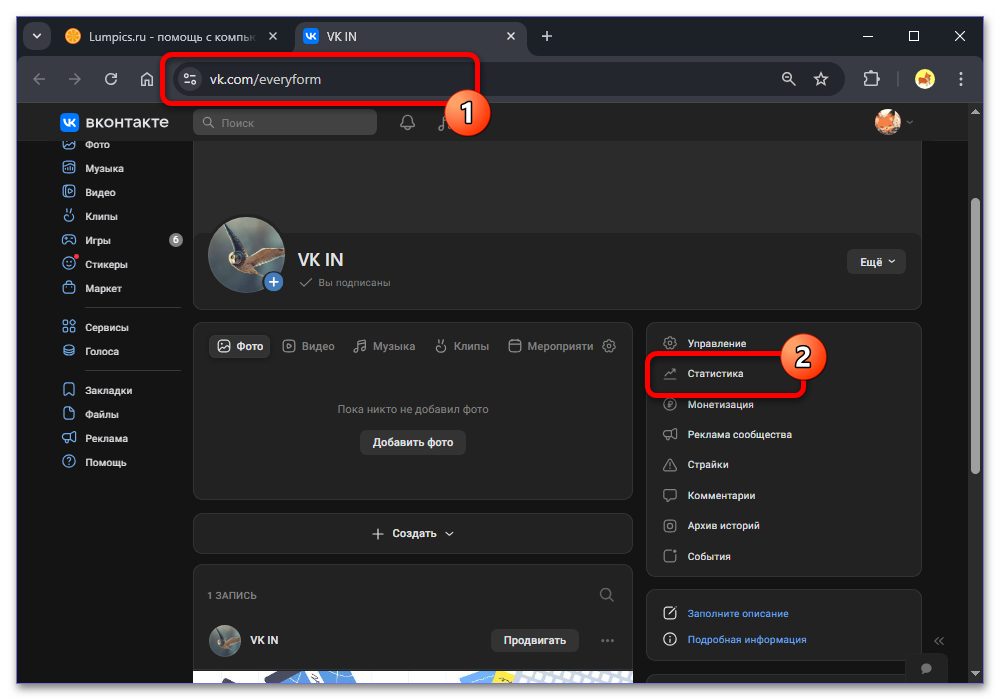1000x700 pixels.
Task: Open Реклама in left sidebar
Action: (x=95, y=438)
